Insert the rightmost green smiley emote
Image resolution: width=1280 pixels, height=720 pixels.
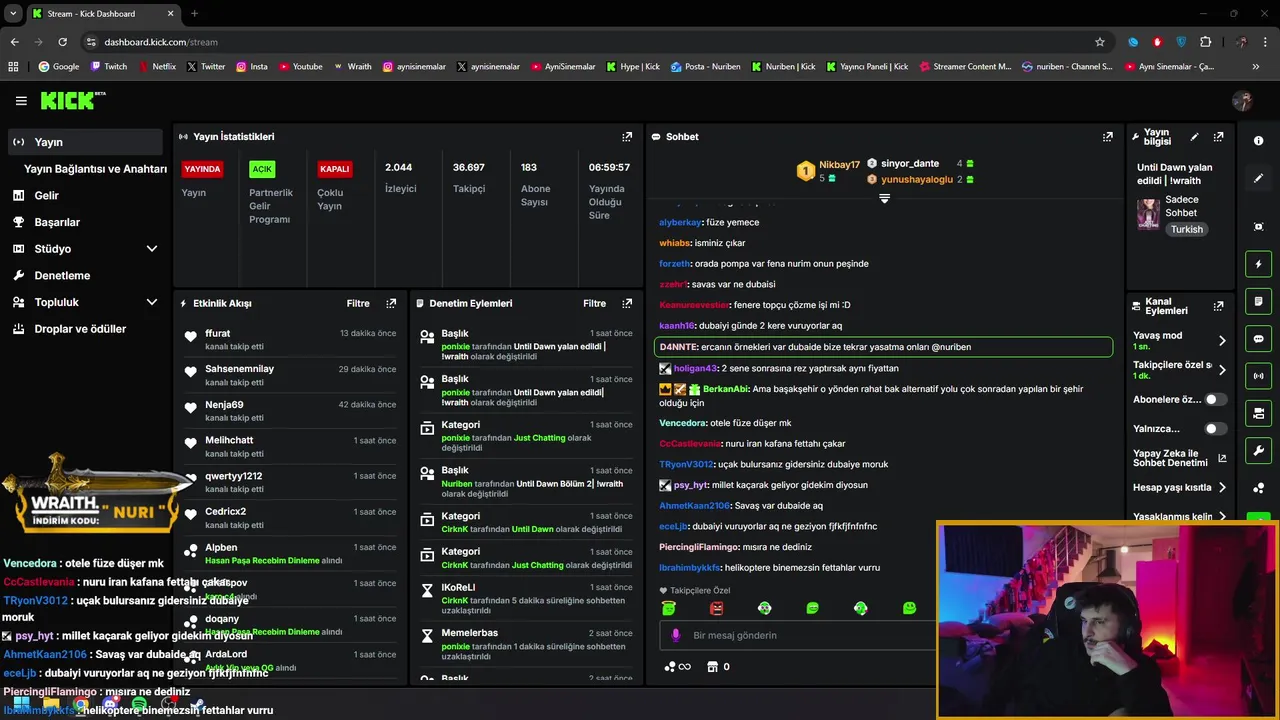[909, 608]
